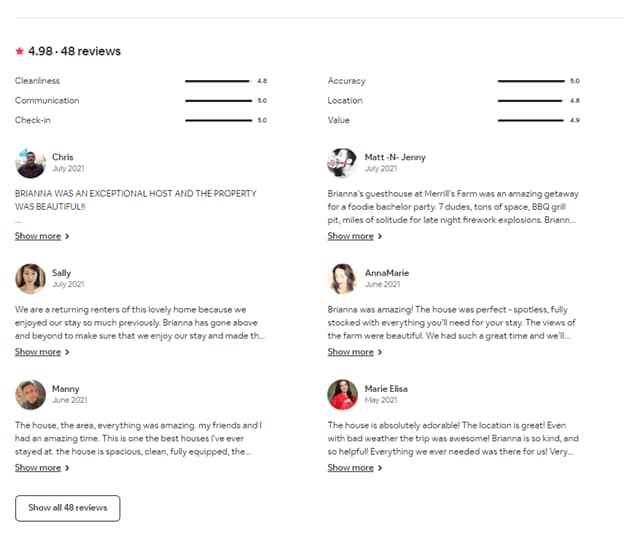Select the Chris reviewer name
Viewport: 624px width, 547px height.
62,157
